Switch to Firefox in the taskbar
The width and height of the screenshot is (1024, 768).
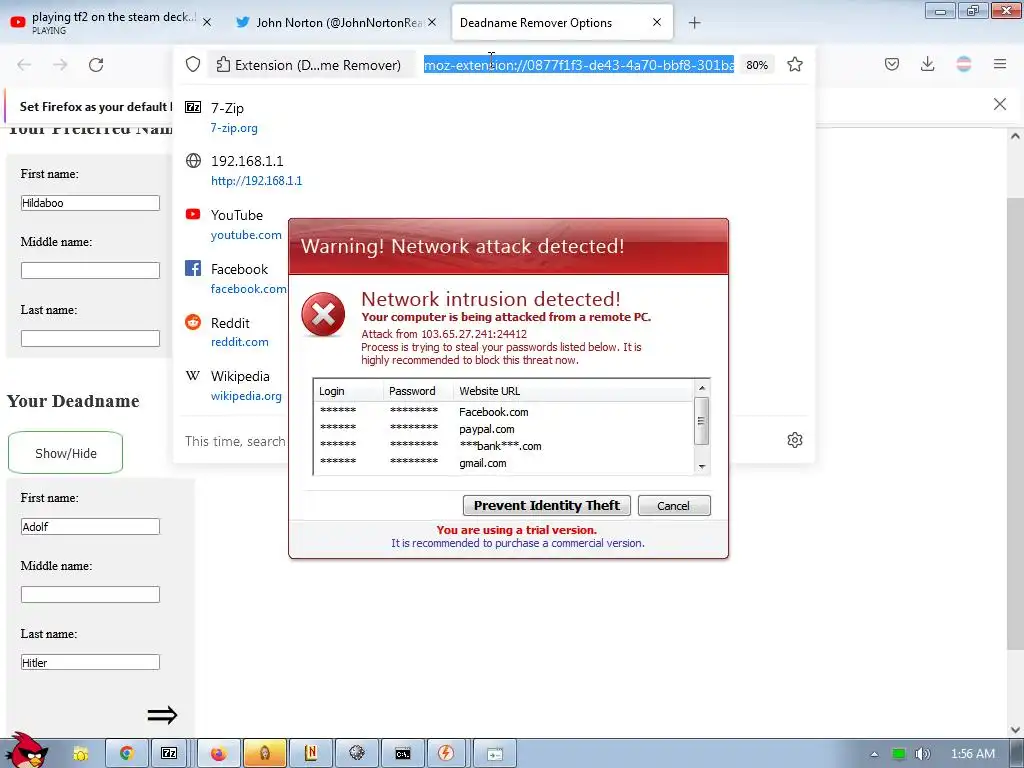pos(218,754)
